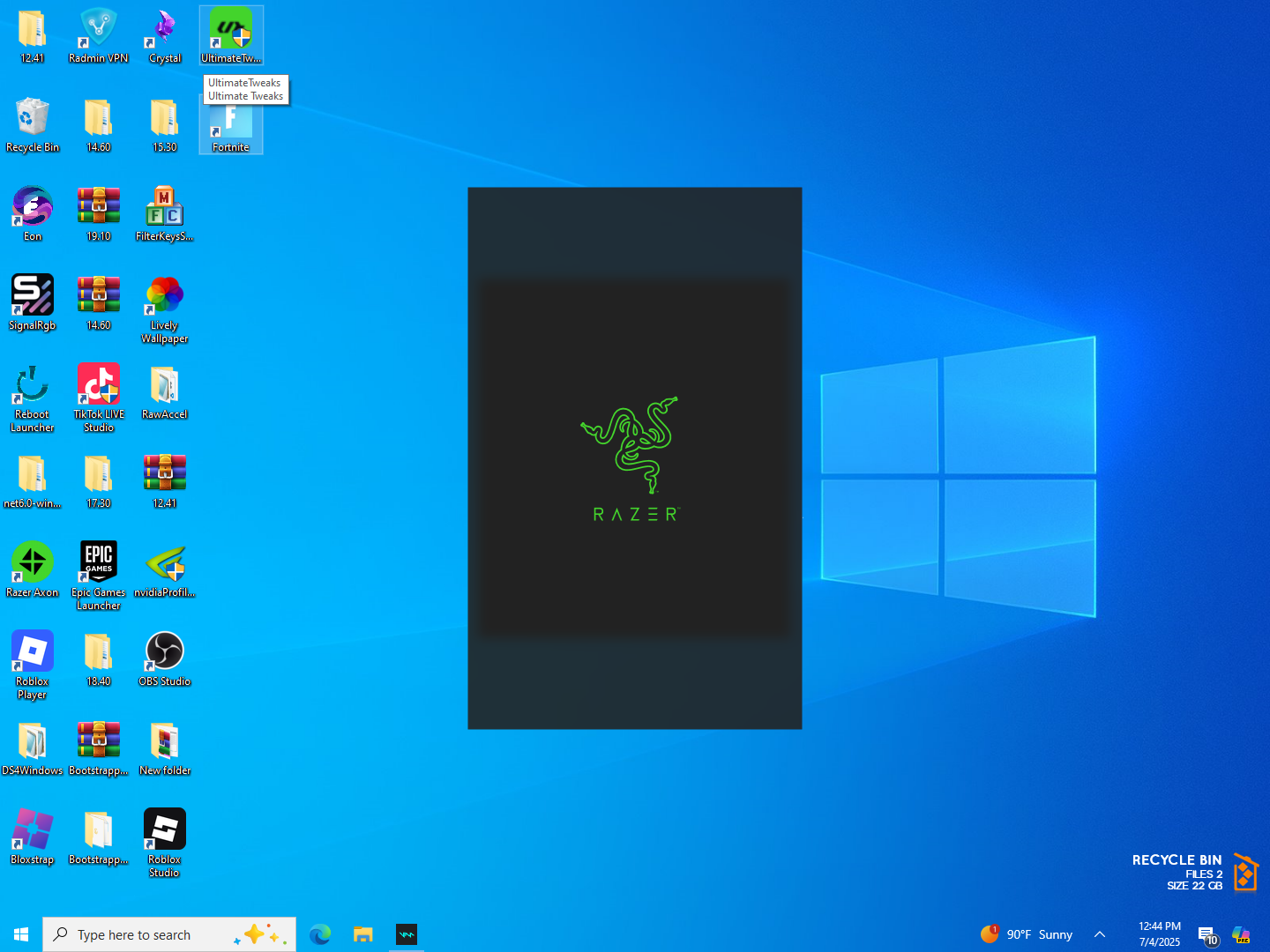Launch Microsoft Edge from taskbar
Viewport: 1270px width, 952px height.
pos(320,934)
